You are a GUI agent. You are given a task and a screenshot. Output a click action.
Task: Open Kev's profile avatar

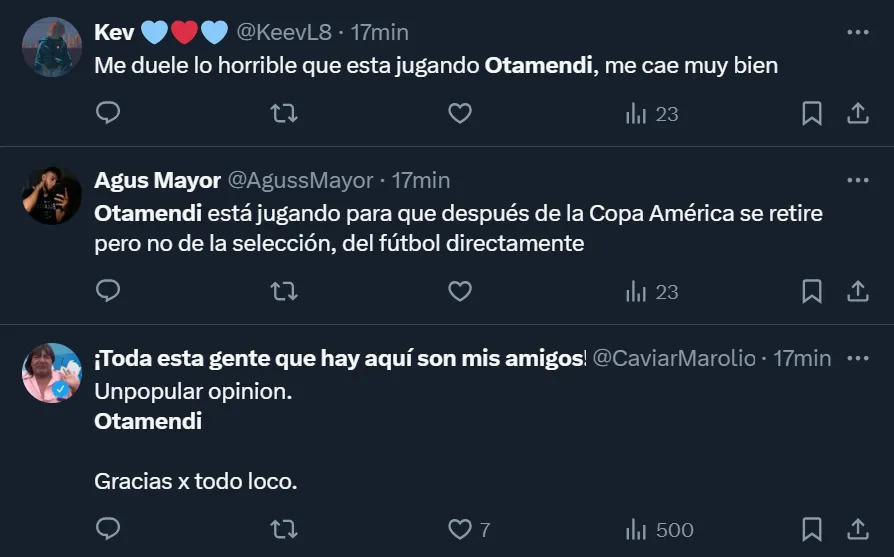point(51,47)
